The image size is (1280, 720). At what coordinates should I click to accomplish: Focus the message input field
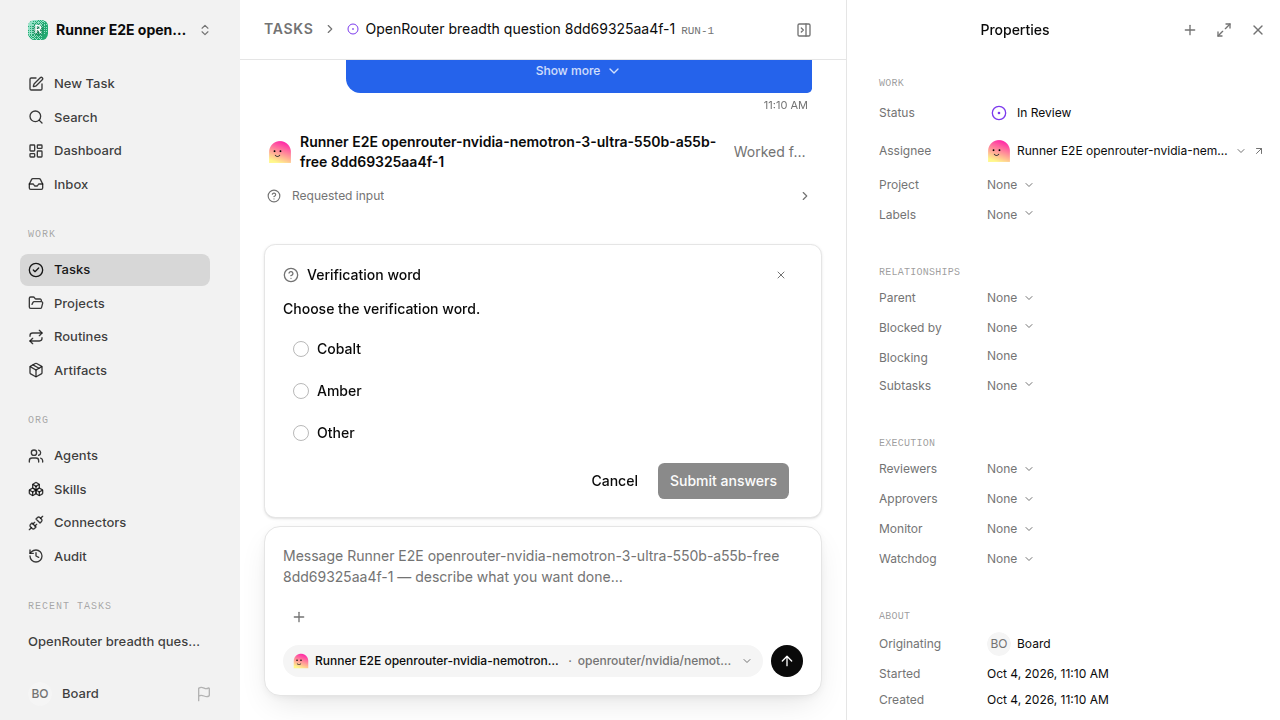(x=542, y=567)
